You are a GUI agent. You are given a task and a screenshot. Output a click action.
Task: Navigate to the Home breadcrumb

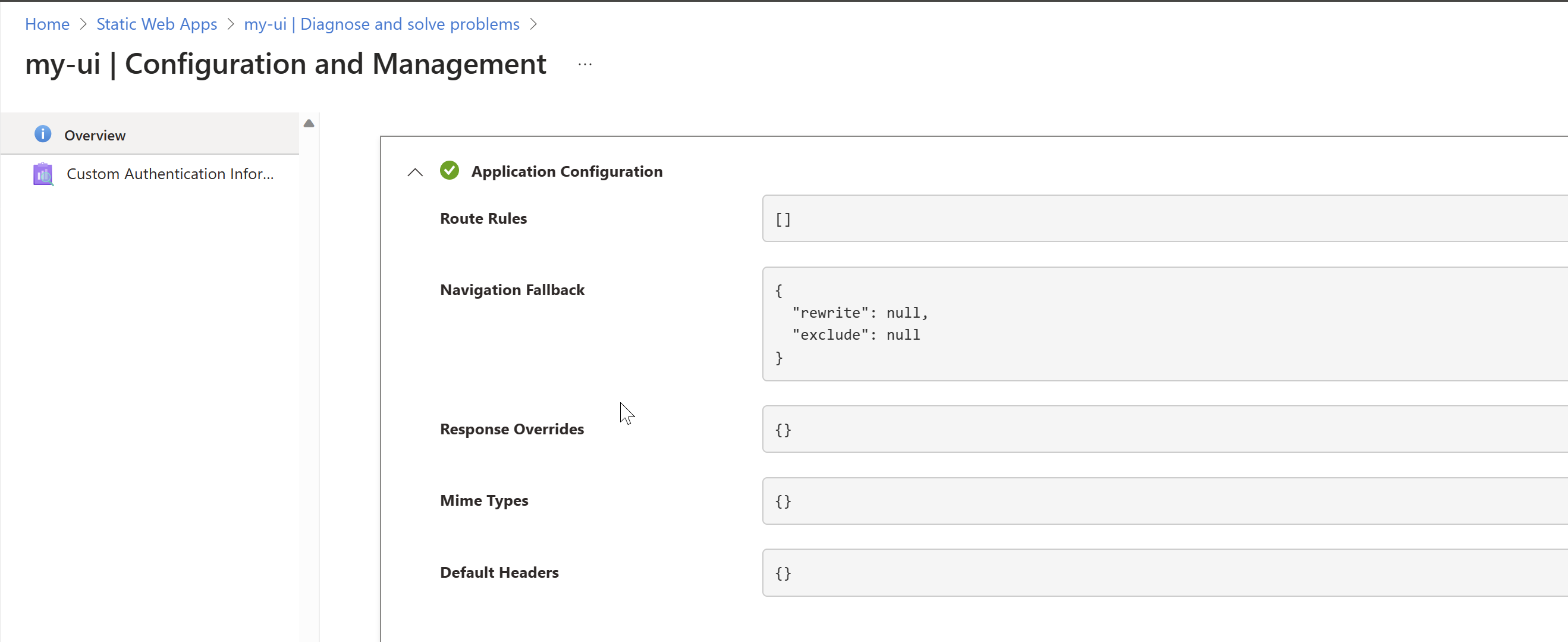click(47, 24)
